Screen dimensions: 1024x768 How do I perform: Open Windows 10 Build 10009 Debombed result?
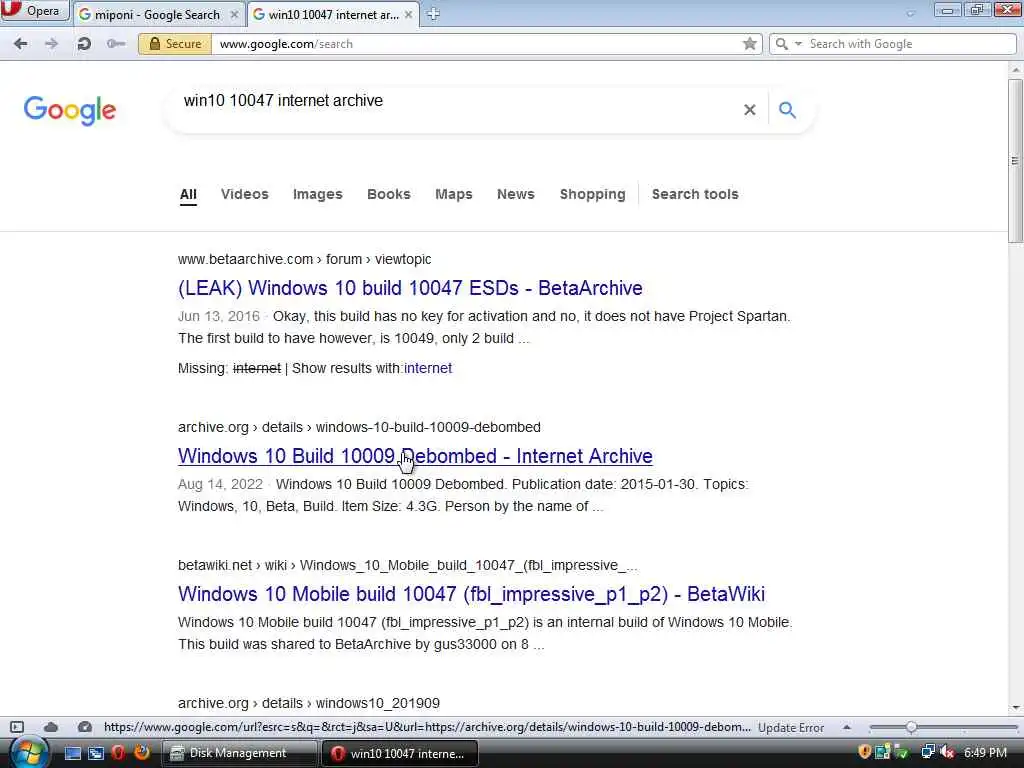coord(415,456)
